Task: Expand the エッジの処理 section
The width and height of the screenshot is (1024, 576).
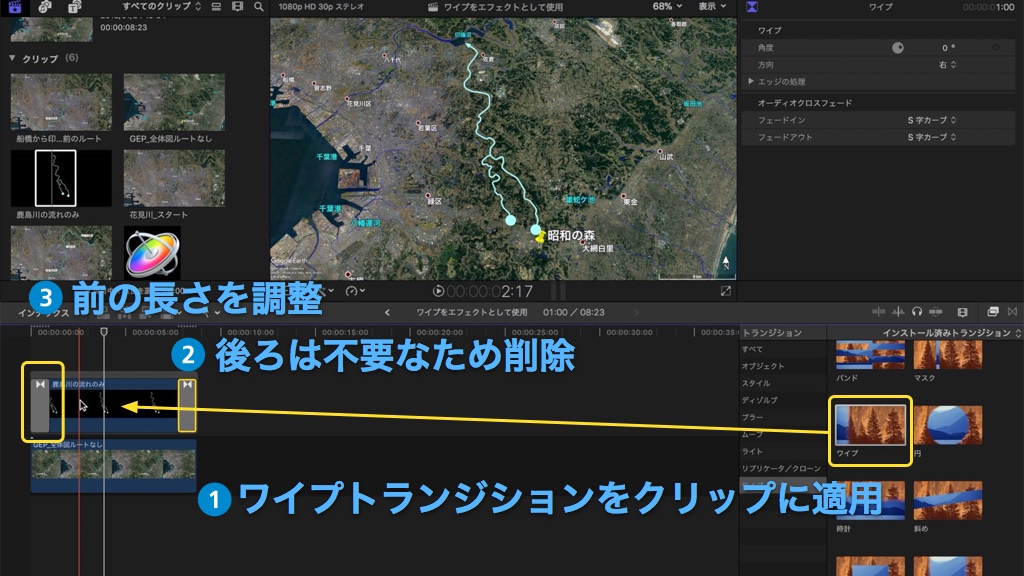Action: 751,82
